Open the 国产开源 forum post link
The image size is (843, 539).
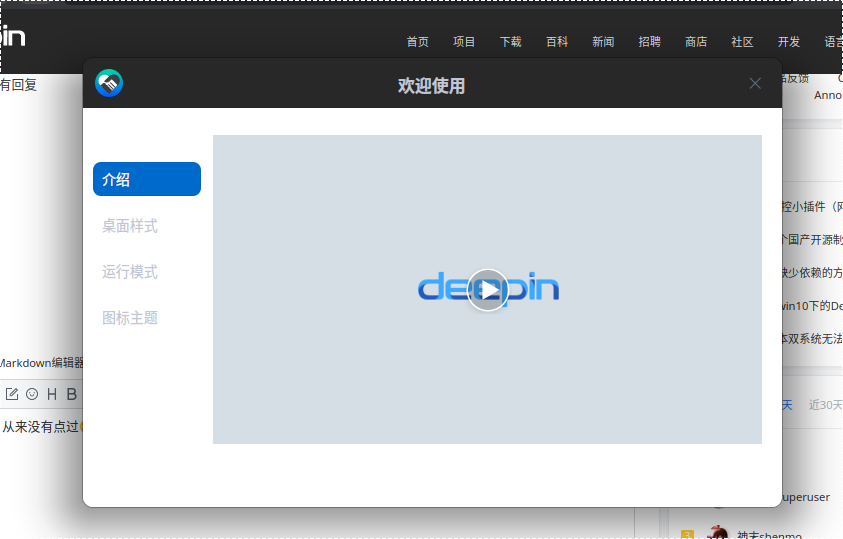[812, 240]
